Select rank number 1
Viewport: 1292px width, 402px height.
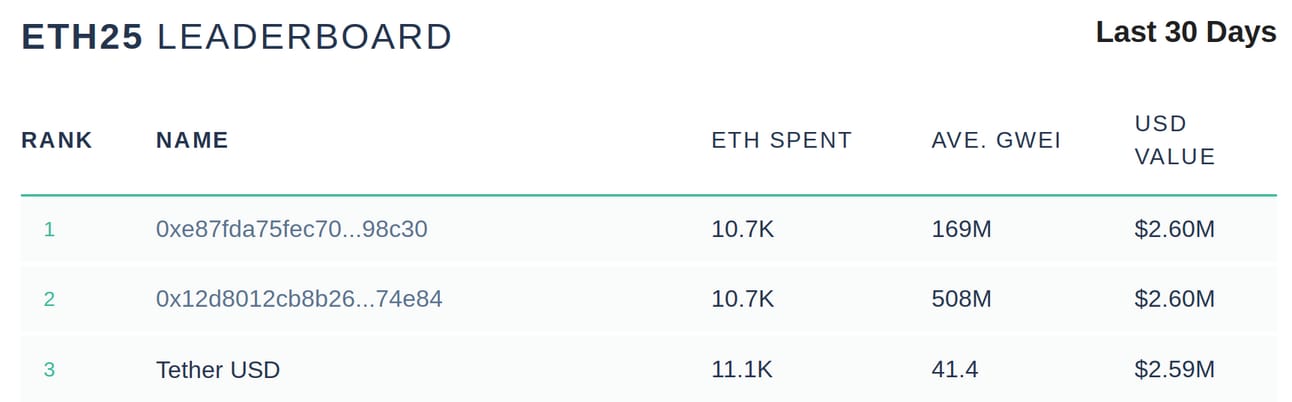49,229
